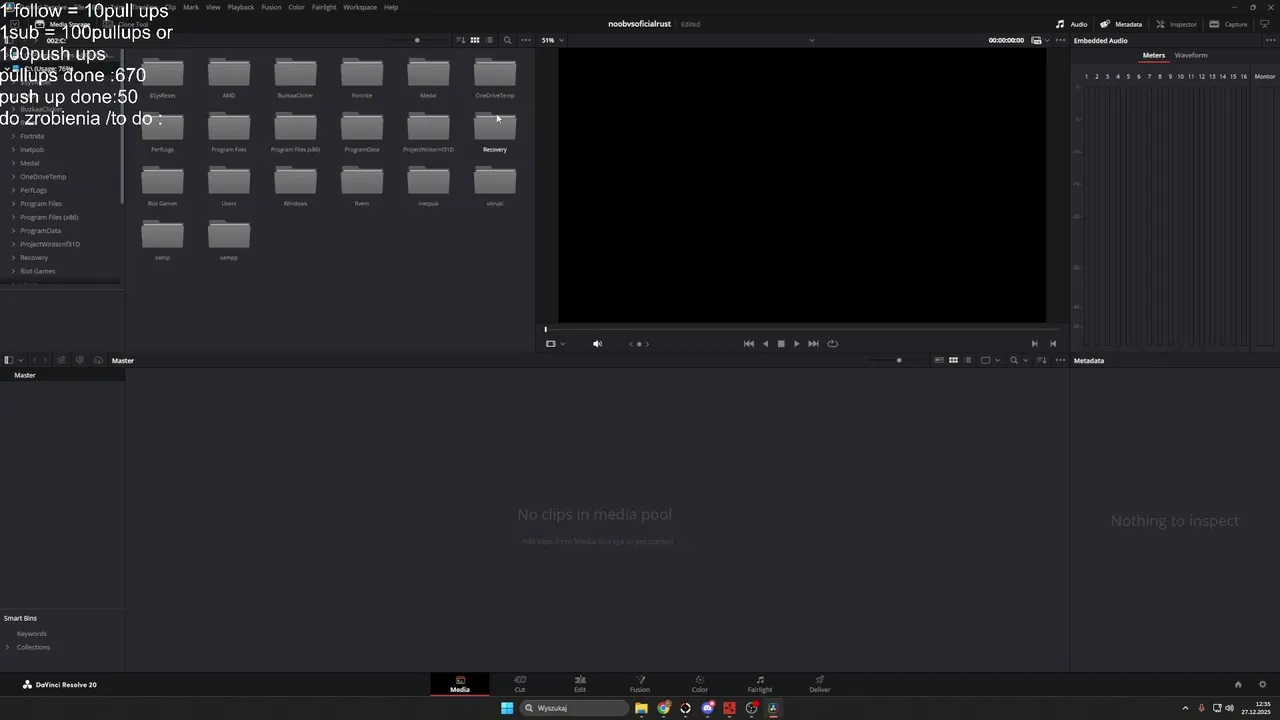
Task: Open Project Manager home icon
Action: (1238, 685)
